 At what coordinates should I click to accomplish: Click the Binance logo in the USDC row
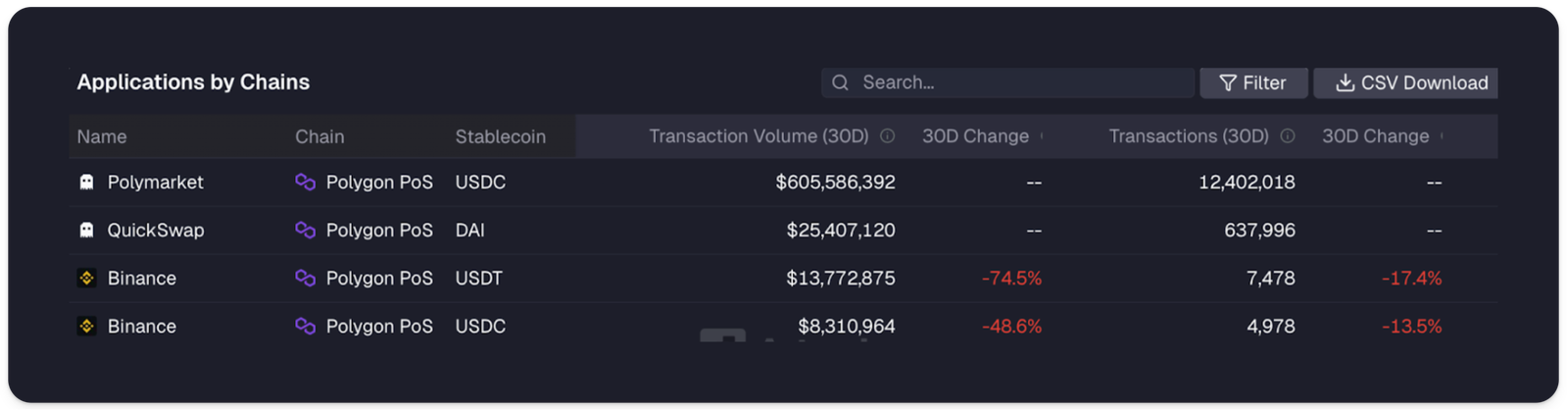(x=86, y=327)
